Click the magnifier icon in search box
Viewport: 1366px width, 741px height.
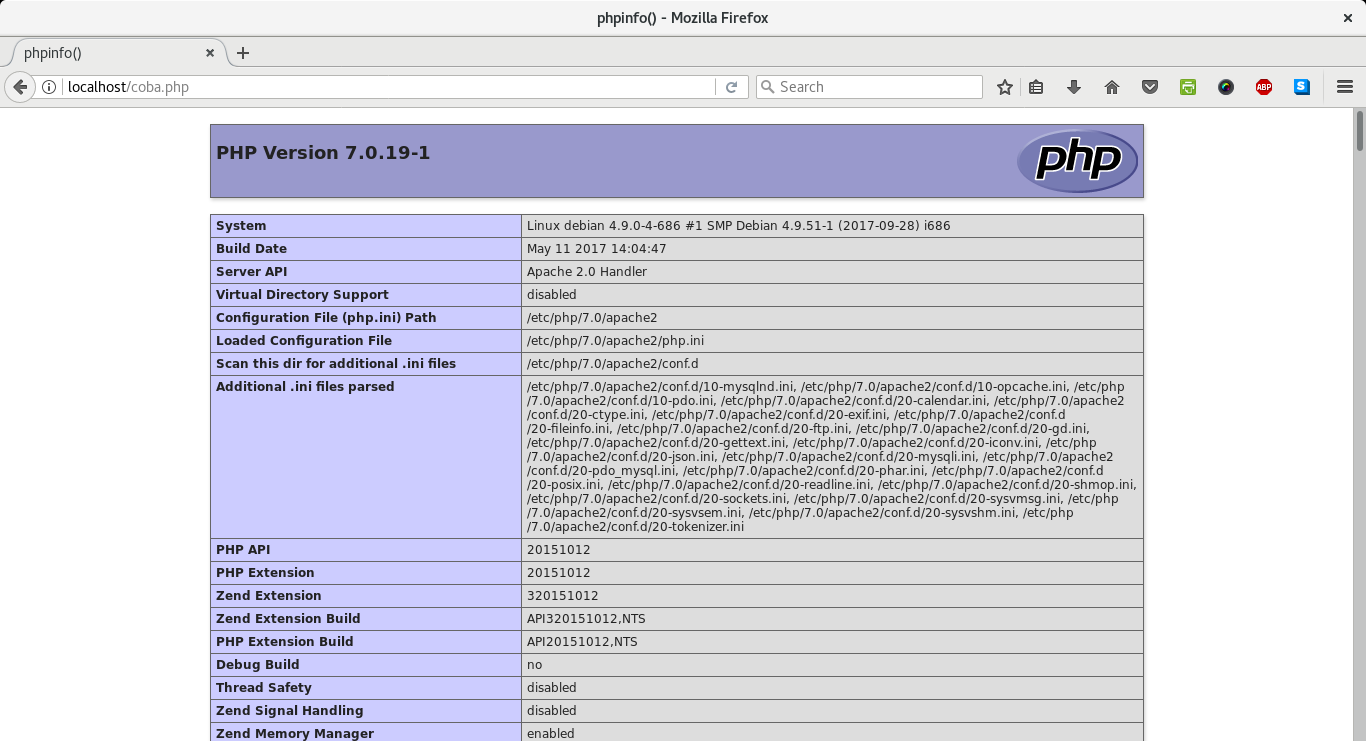768,87
